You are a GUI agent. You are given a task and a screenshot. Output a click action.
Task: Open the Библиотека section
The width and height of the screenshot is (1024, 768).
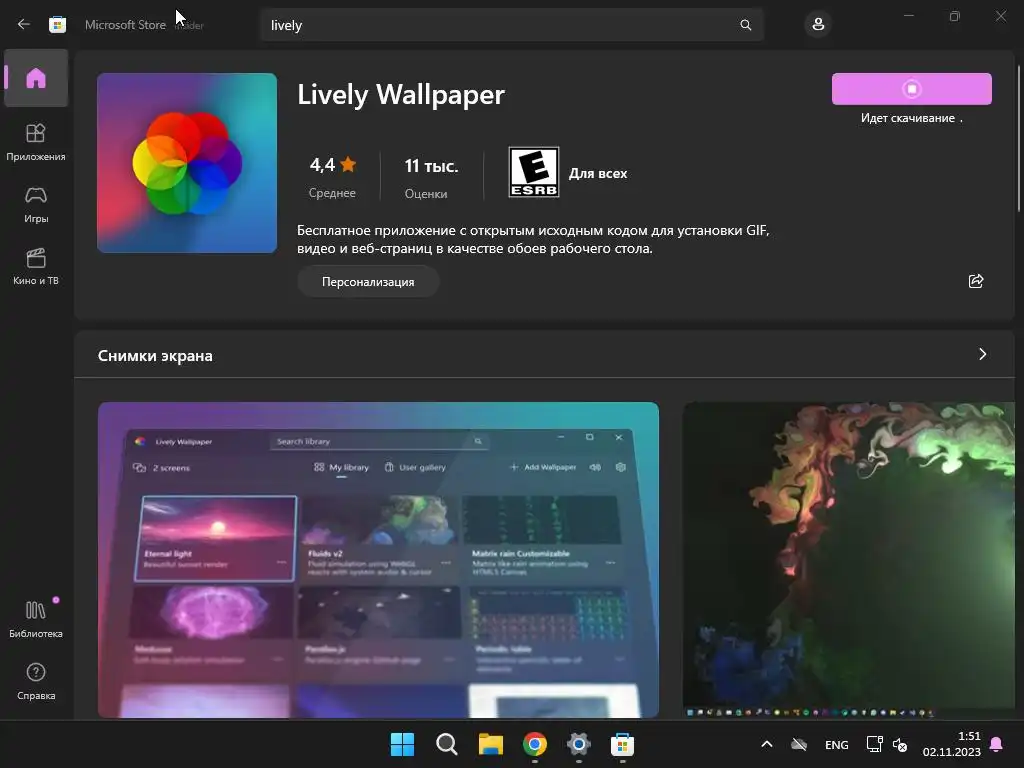36,619
